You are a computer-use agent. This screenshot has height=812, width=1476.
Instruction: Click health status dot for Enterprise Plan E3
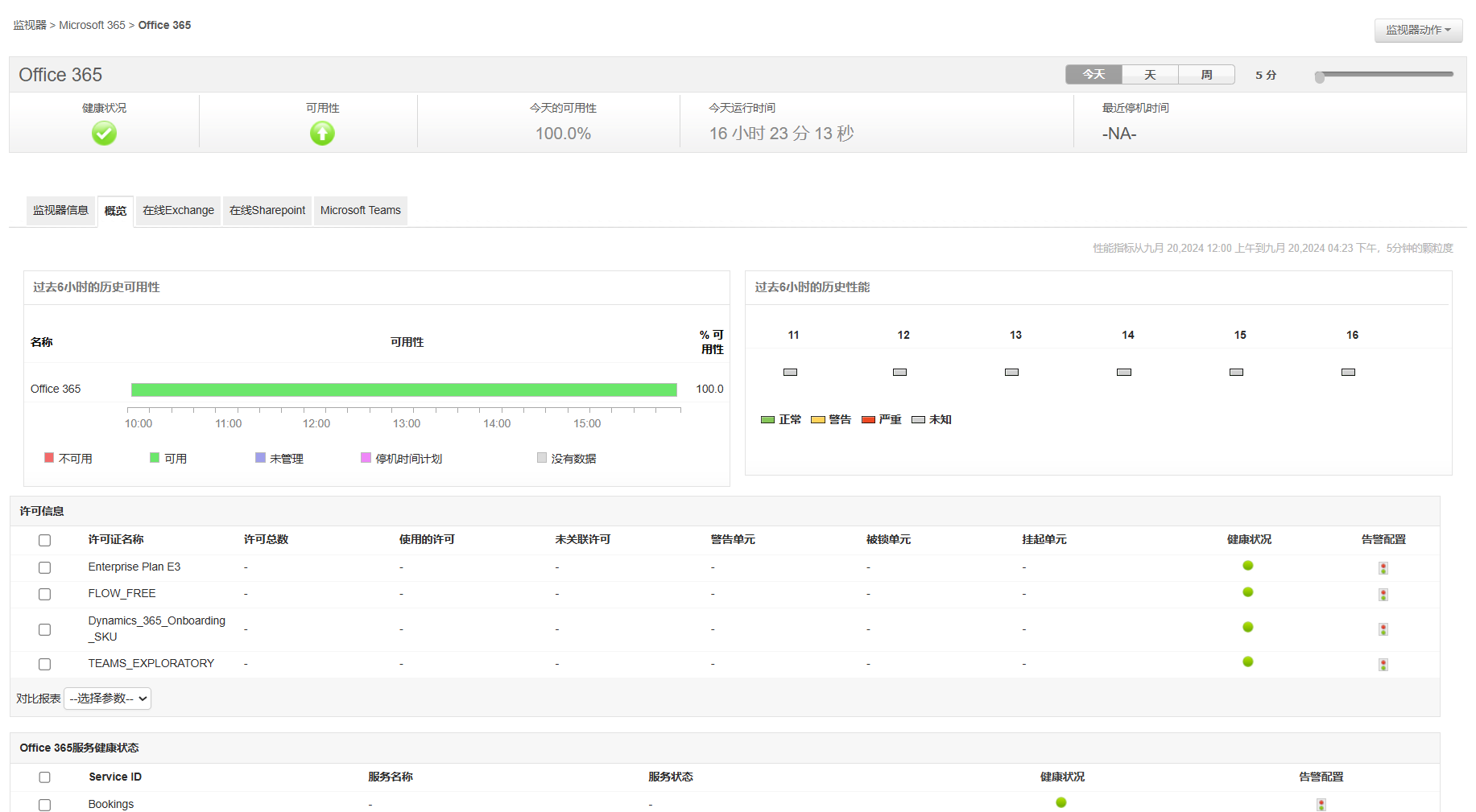pyautogui.click(x=1248, y=566)
